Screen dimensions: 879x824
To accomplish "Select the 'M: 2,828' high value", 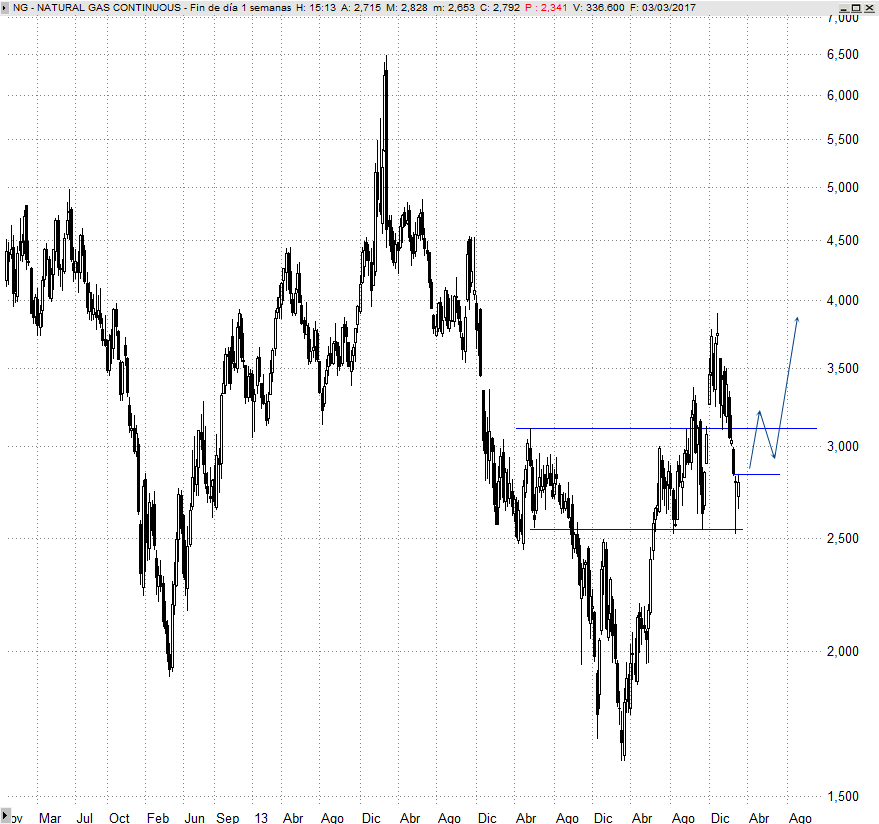I will (406, 8).
